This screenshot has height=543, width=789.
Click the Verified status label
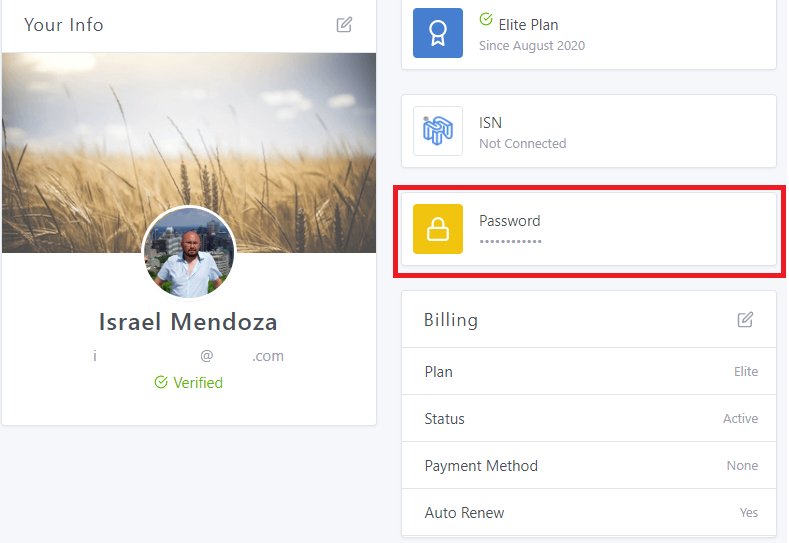[197, 383]
